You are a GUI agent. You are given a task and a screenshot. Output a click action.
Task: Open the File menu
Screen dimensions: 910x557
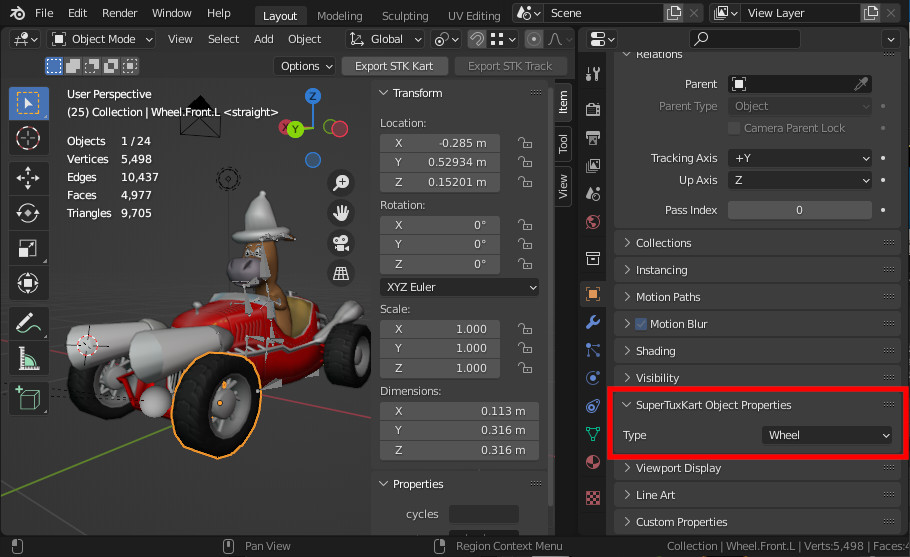click(x=44, y=13)
